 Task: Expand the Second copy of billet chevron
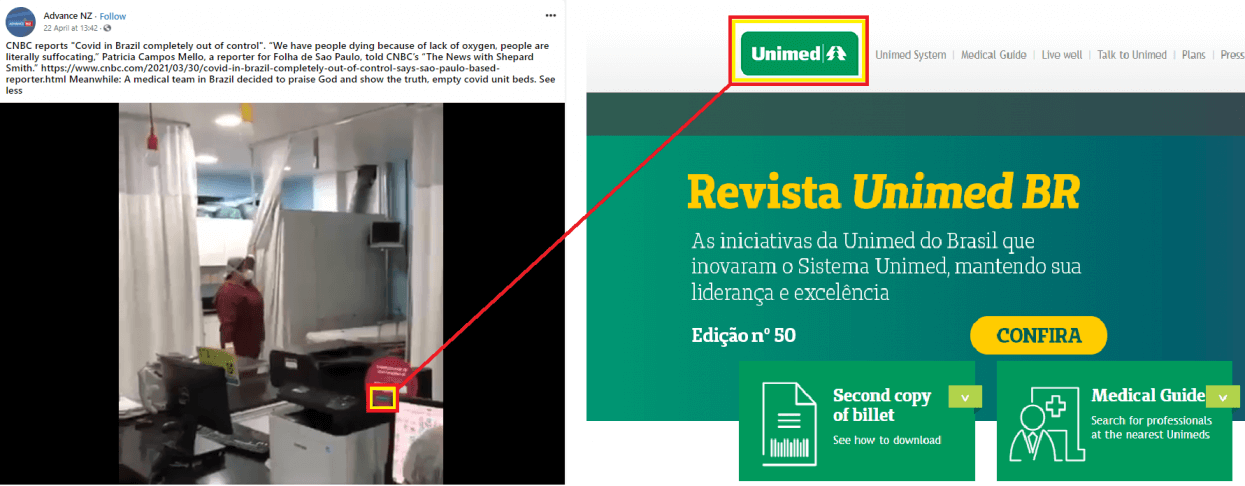pyautogui.click(x=964, y=397)
